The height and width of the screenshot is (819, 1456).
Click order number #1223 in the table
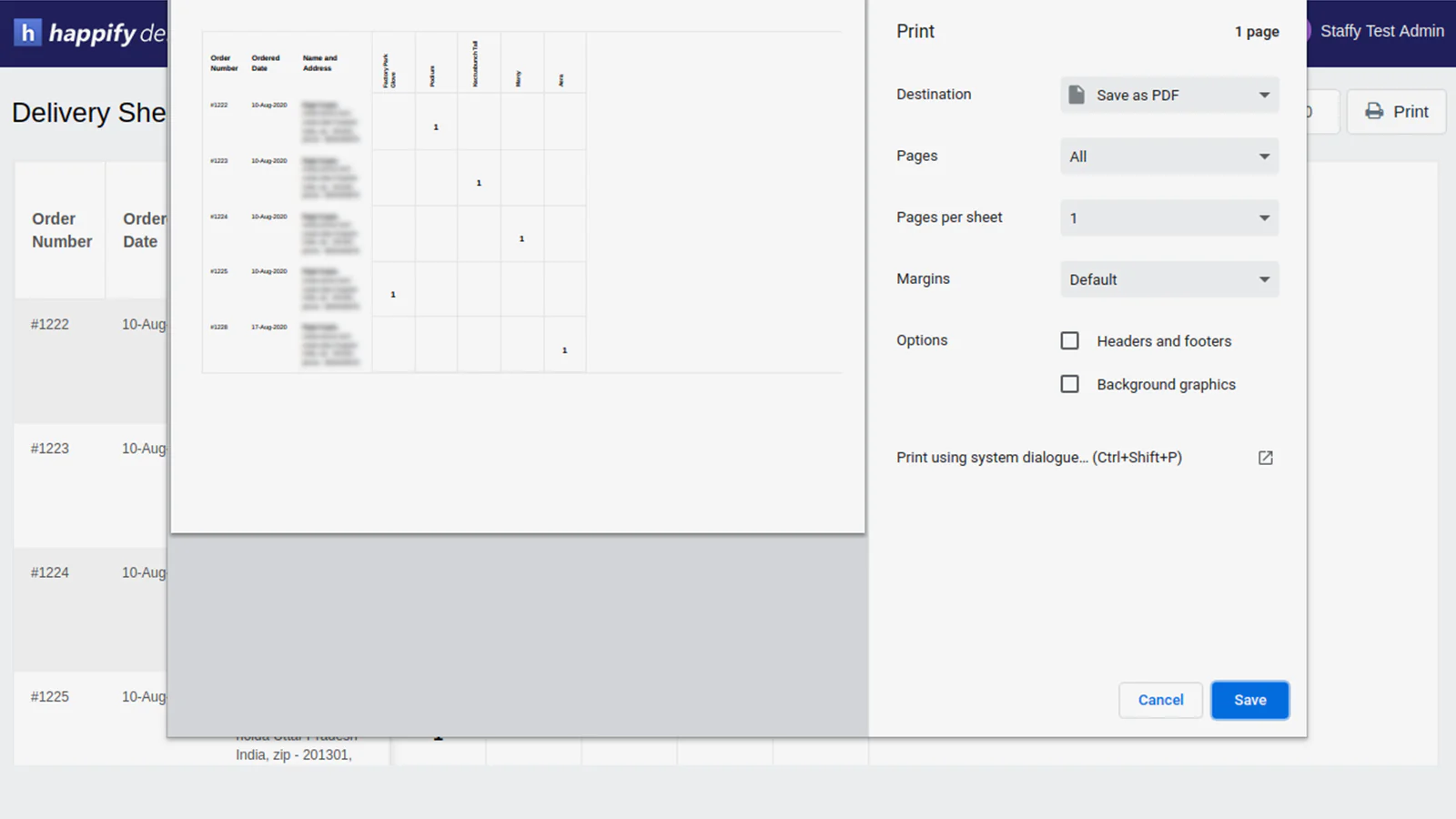(50, 449)
